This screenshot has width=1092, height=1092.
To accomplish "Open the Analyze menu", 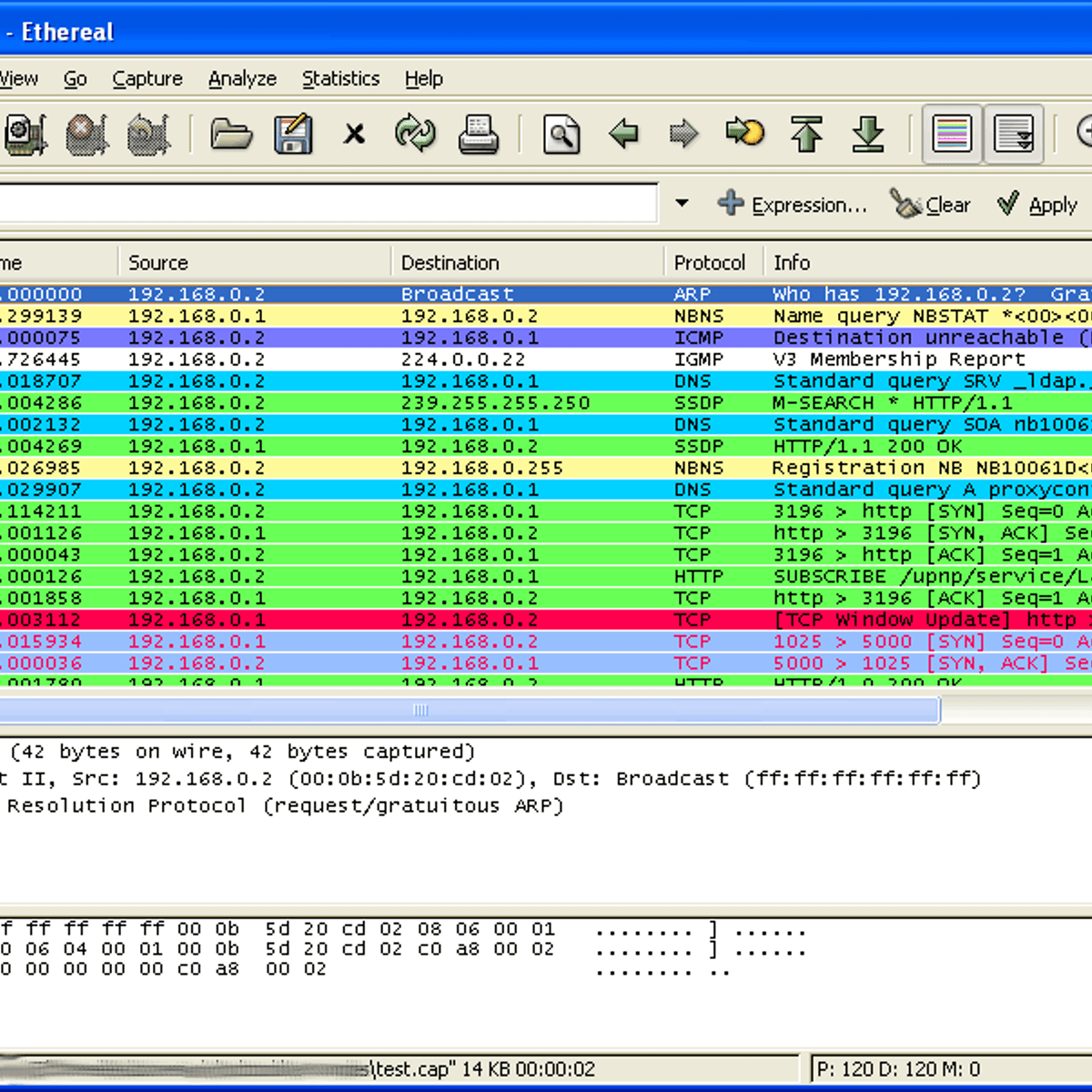I will pos(242,79).
